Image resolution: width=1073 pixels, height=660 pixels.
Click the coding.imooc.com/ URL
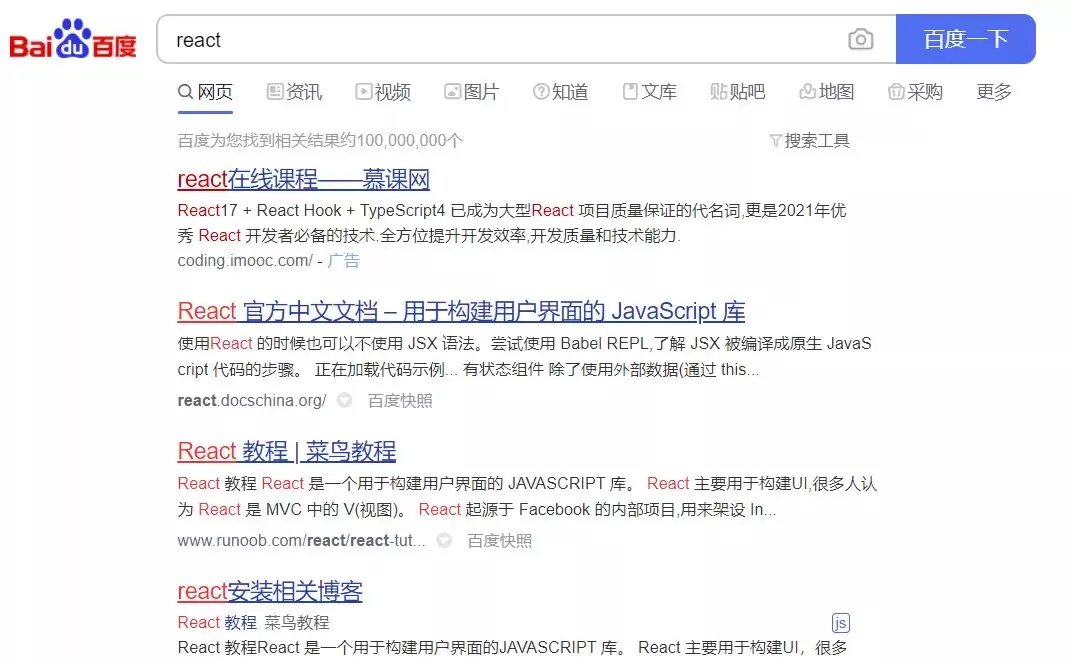[x=245, y=260]
